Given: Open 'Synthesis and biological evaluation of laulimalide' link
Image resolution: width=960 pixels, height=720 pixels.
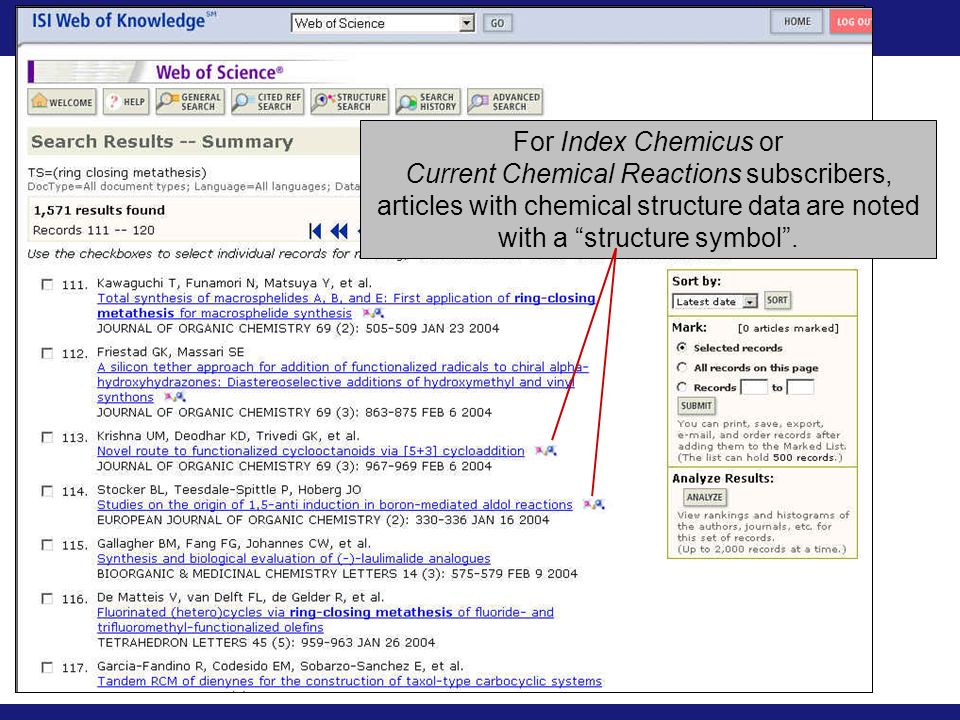Looking at the screenshot, I should pyautogui.click(x=293, y=559).
